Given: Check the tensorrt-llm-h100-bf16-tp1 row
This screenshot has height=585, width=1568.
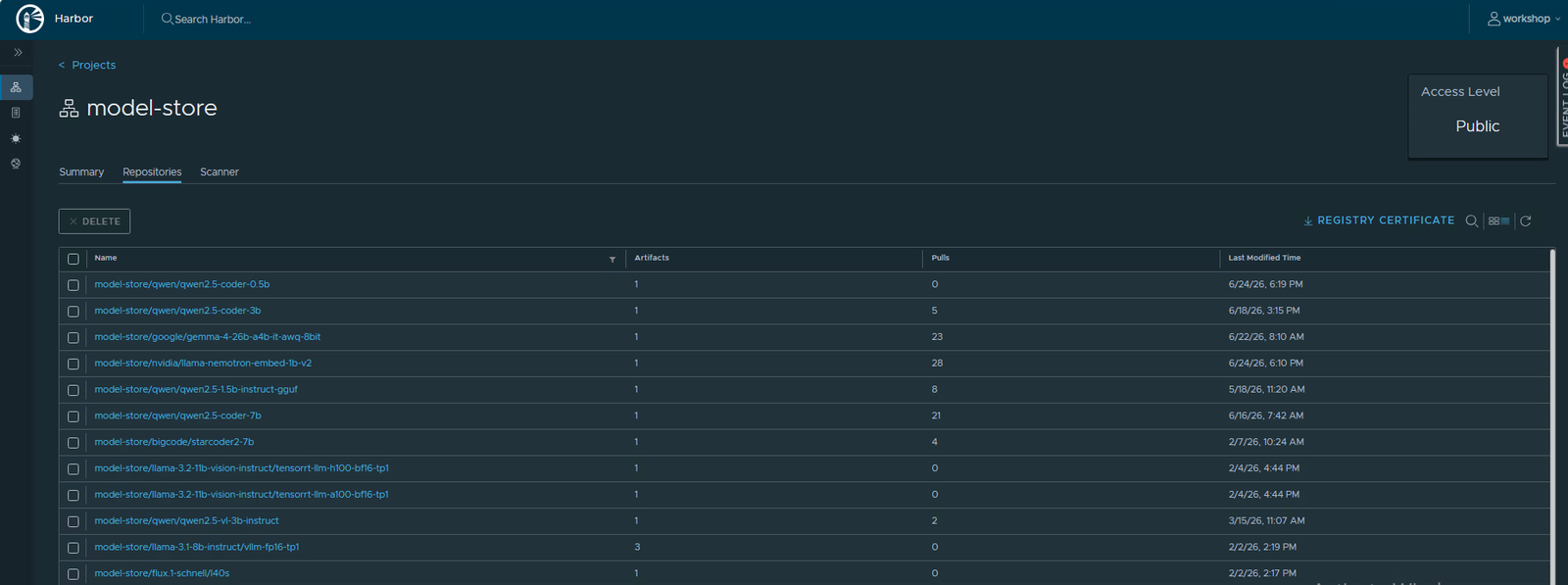Looking at the screenshot, I should tap(73, 469).
